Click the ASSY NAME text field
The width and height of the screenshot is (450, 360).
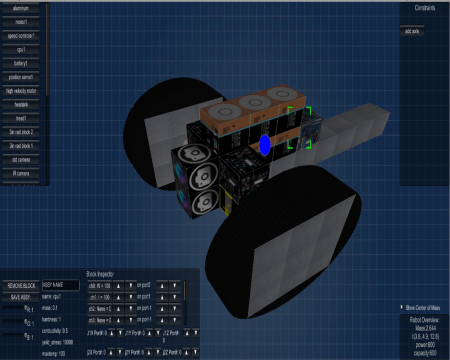coord(61,285)
